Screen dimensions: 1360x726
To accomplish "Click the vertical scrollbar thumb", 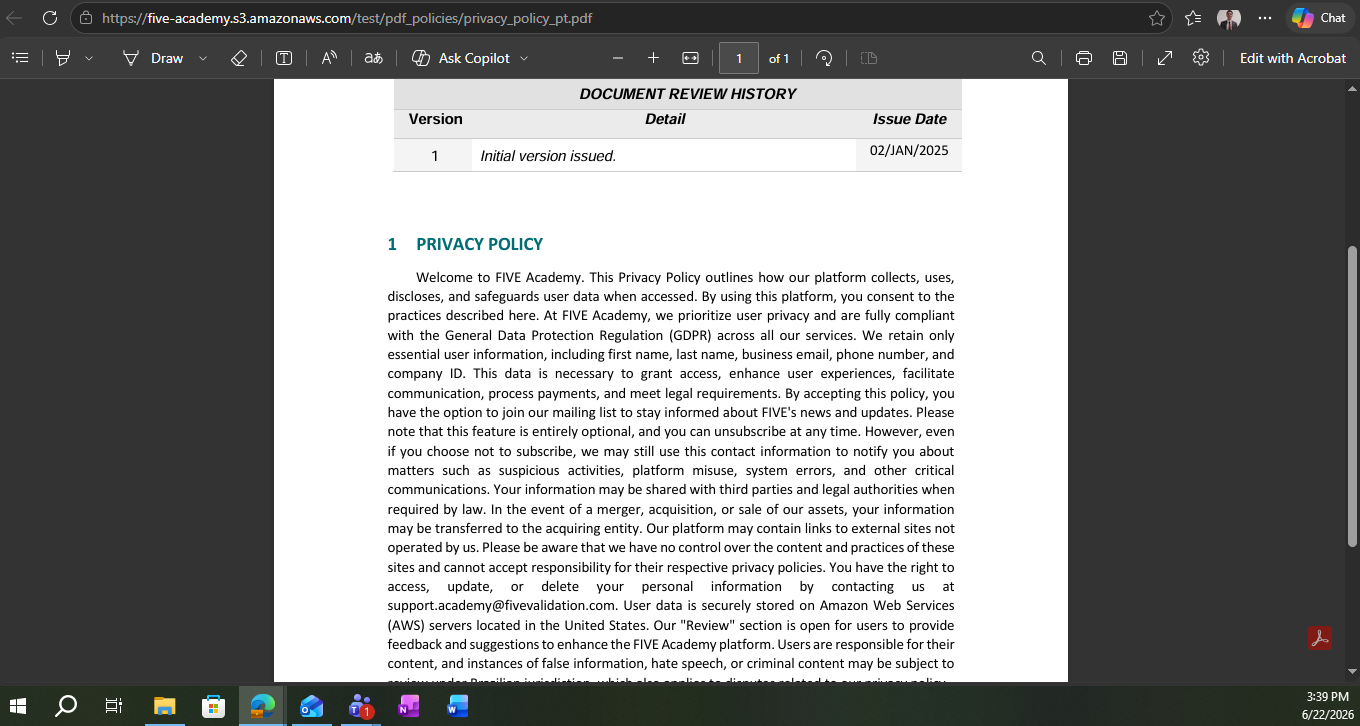I will coord(1352,395).
